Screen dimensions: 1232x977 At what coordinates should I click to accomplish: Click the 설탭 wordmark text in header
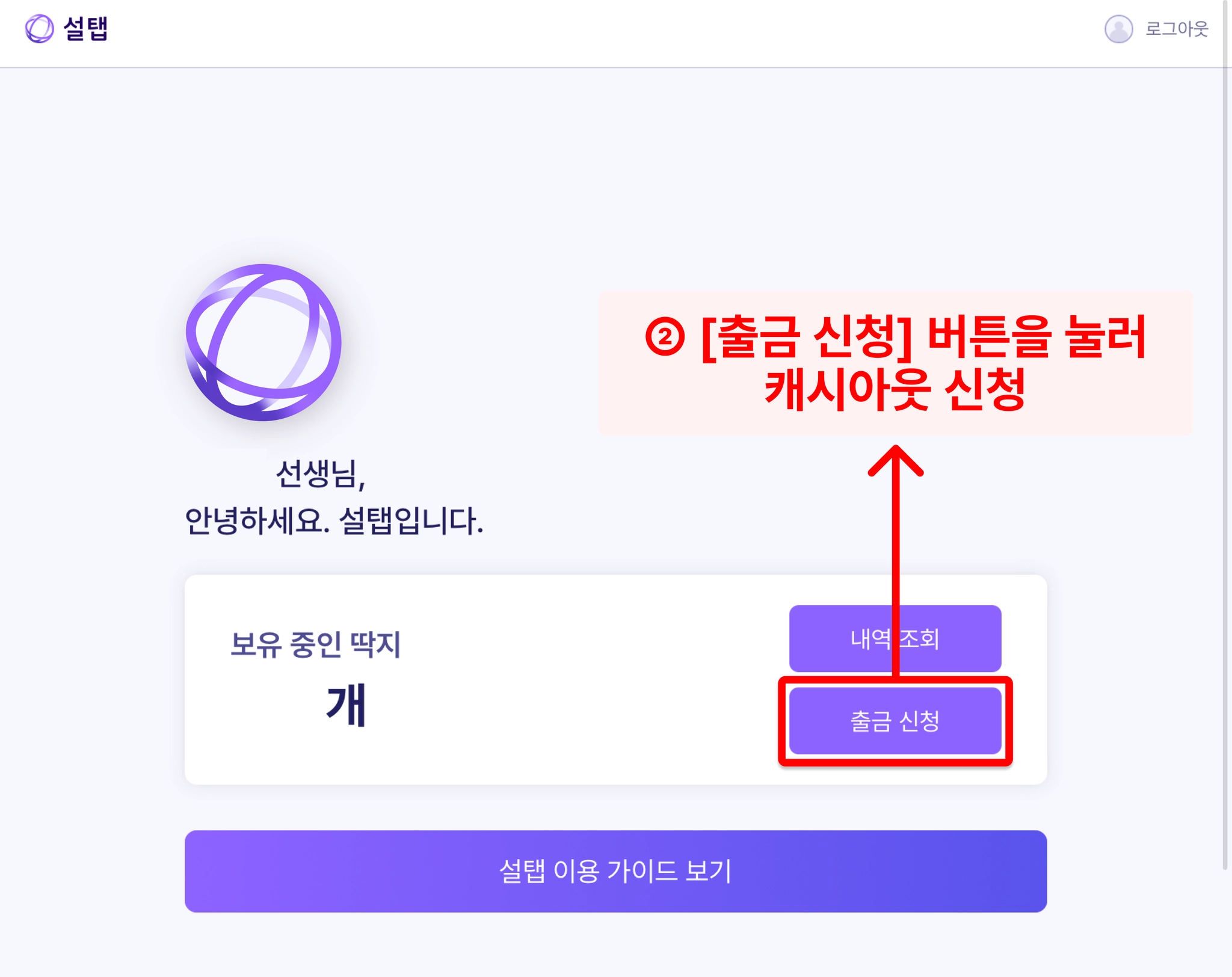pyautogui.click(x=85, y=28)
